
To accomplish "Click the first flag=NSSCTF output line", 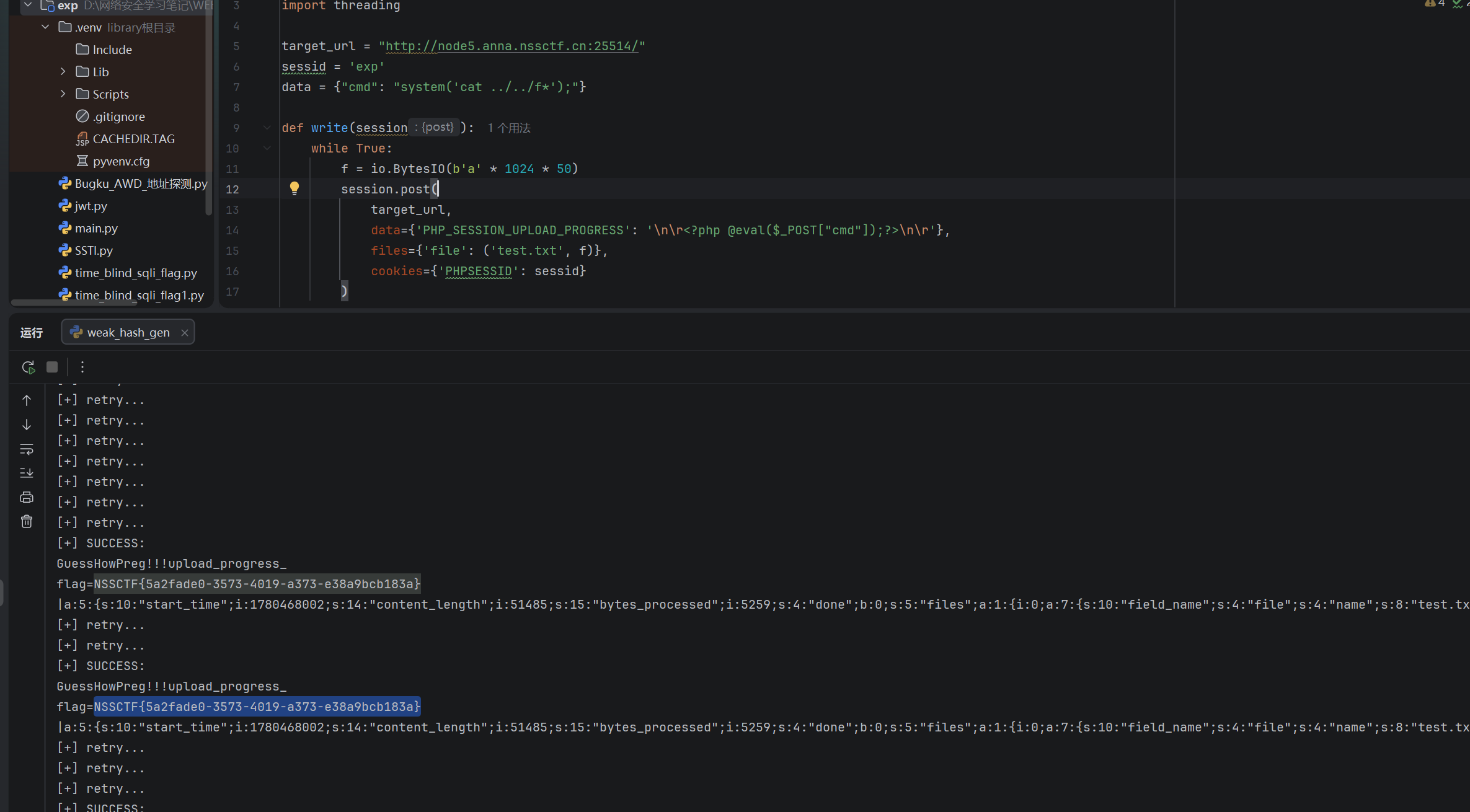I will [x=239, y=584].
